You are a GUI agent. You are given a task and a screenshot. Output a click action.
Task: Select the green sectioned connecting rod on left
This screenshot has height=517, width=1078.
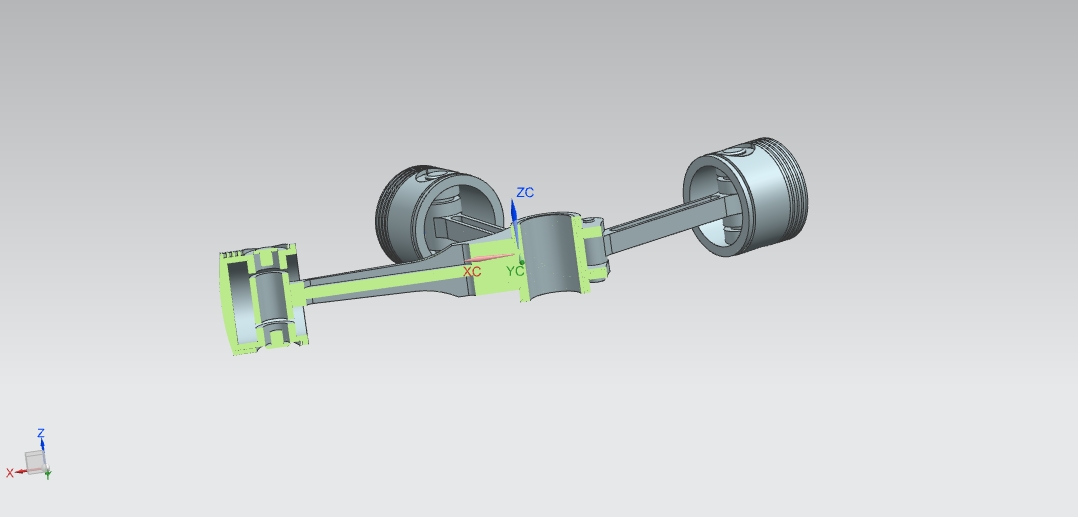click(388, 282)
